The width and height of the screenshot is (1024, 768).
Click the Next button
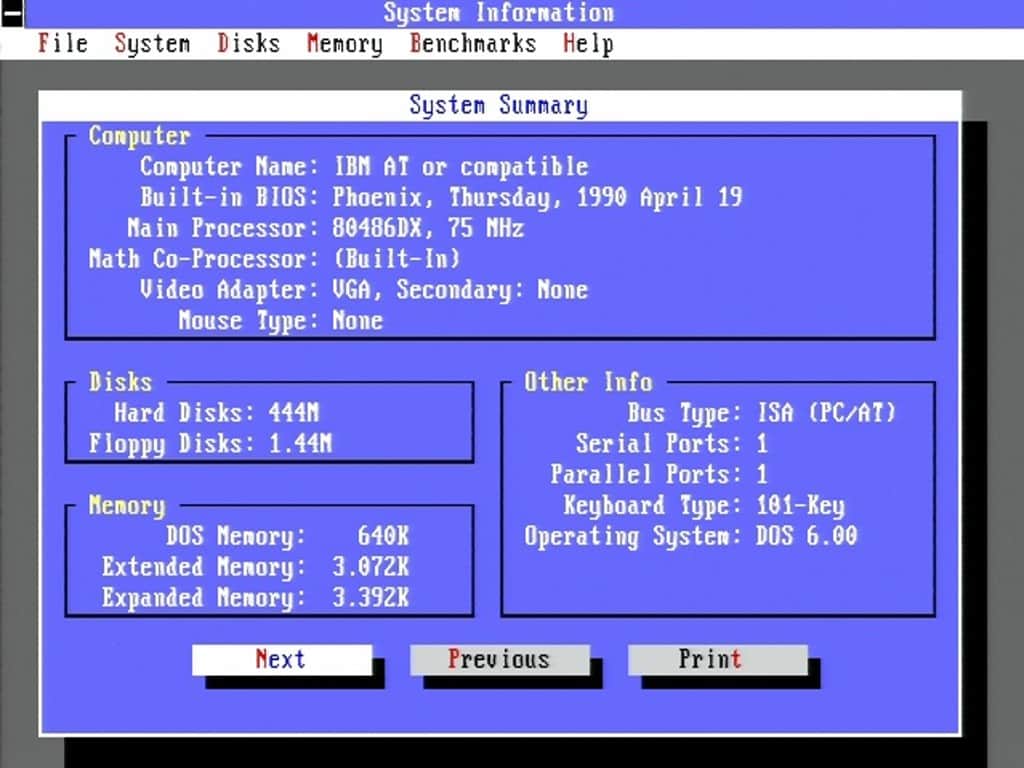[x=282, y=660]
